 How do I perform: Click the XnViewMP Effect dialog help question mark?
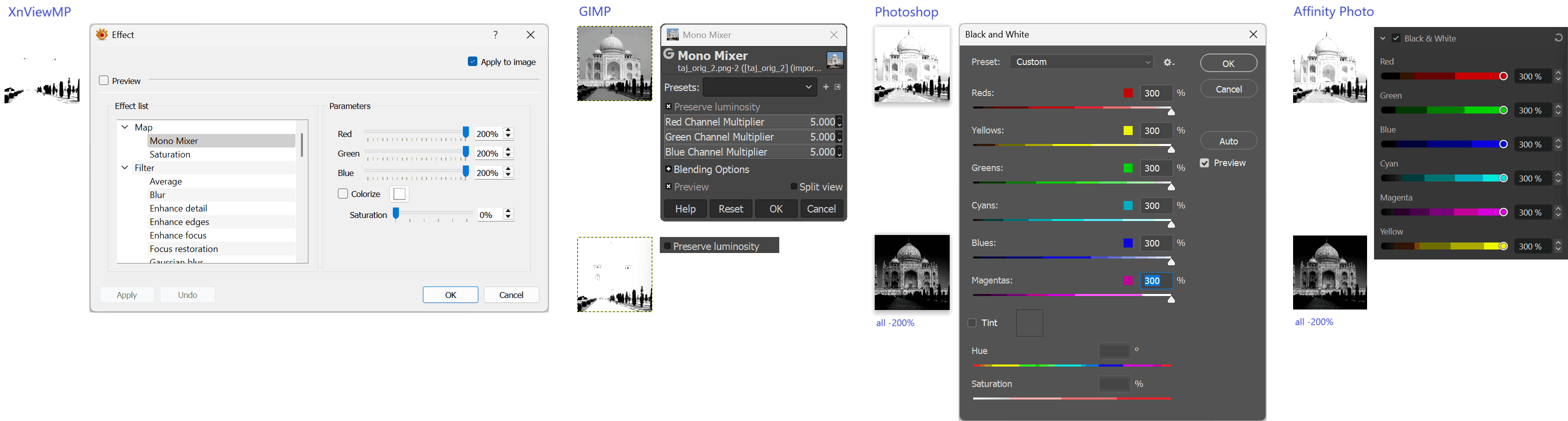click(495, 34)
